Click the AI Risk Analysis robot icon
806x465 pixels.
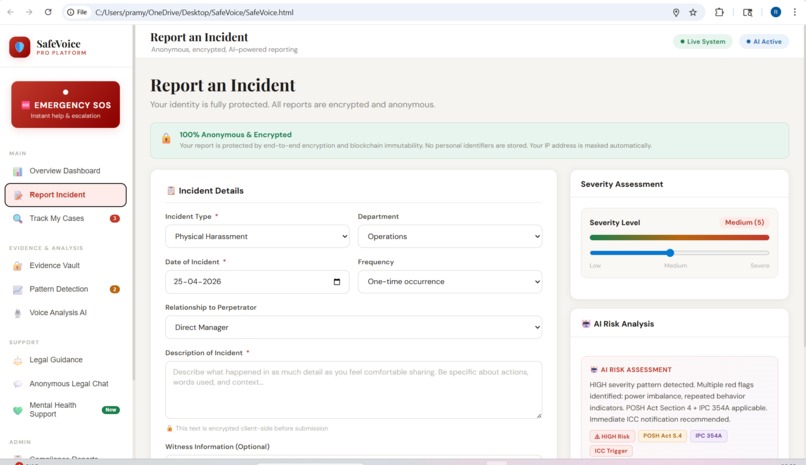coord(585,324)
